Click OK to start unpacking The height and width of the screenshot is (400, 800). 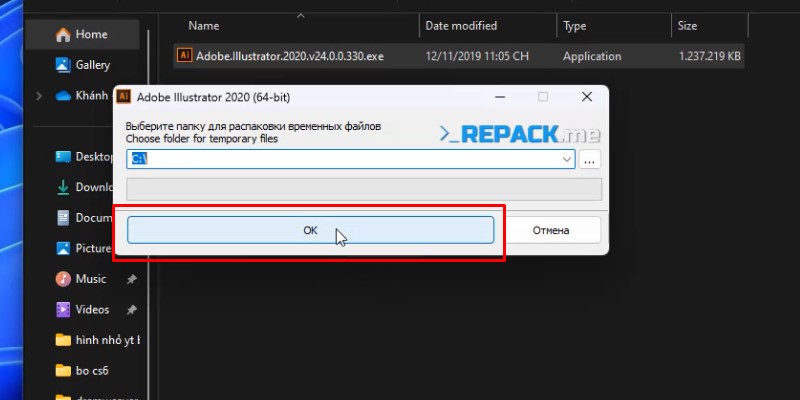click(310, 230)
